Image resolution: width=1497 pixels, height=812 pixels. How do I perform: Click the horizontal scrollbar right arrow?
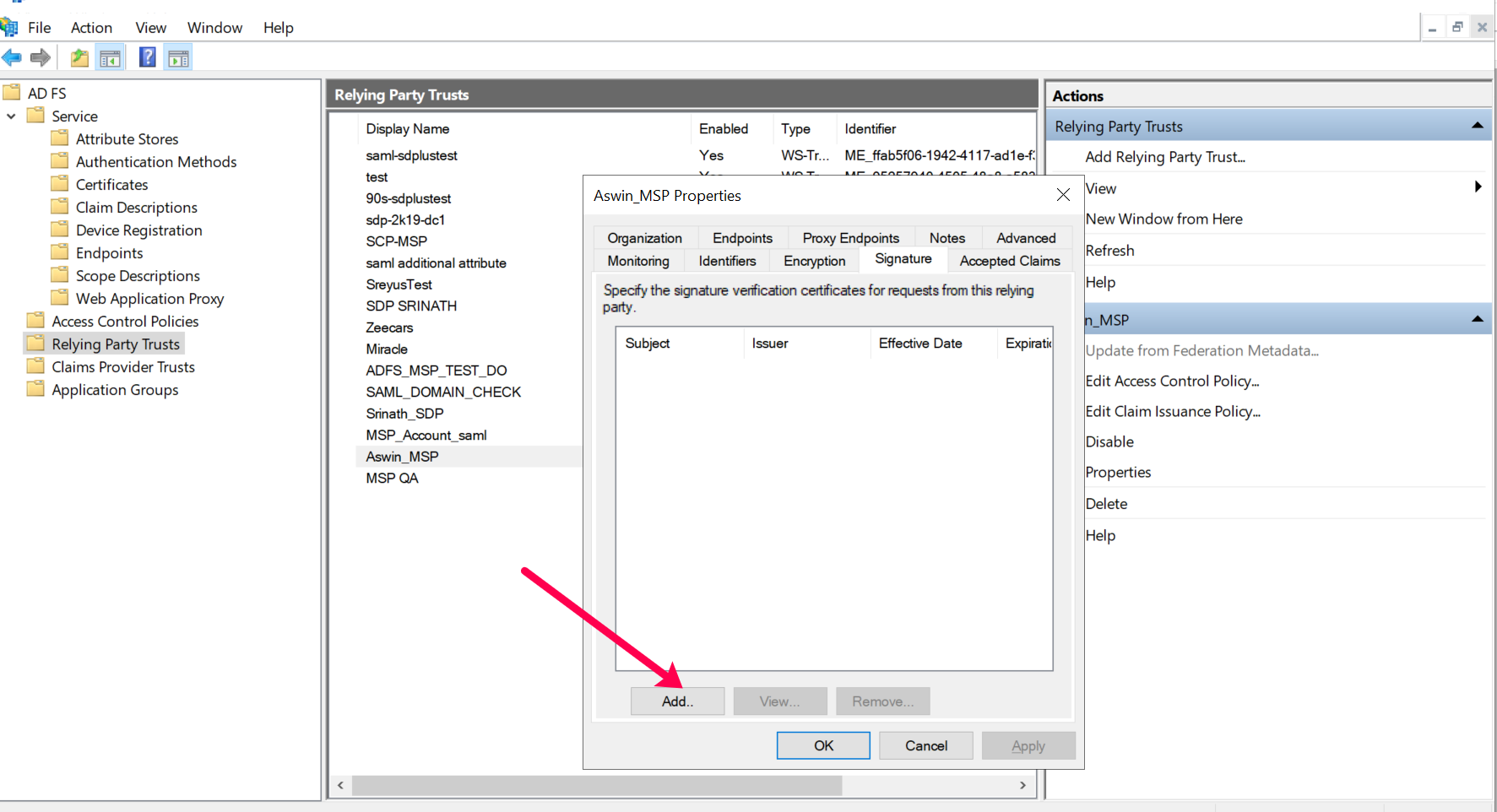1022,785
